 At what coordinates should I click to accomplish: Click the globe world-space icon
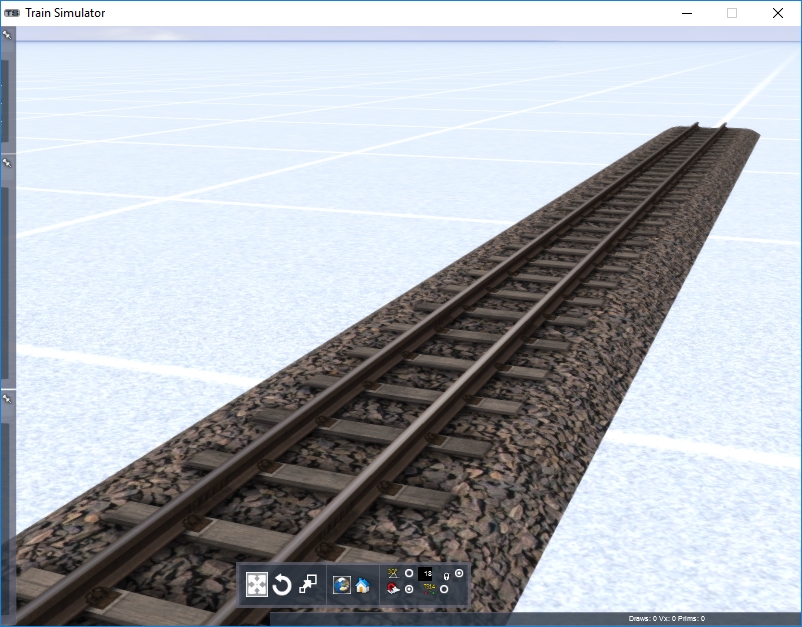tap(342, 585)
